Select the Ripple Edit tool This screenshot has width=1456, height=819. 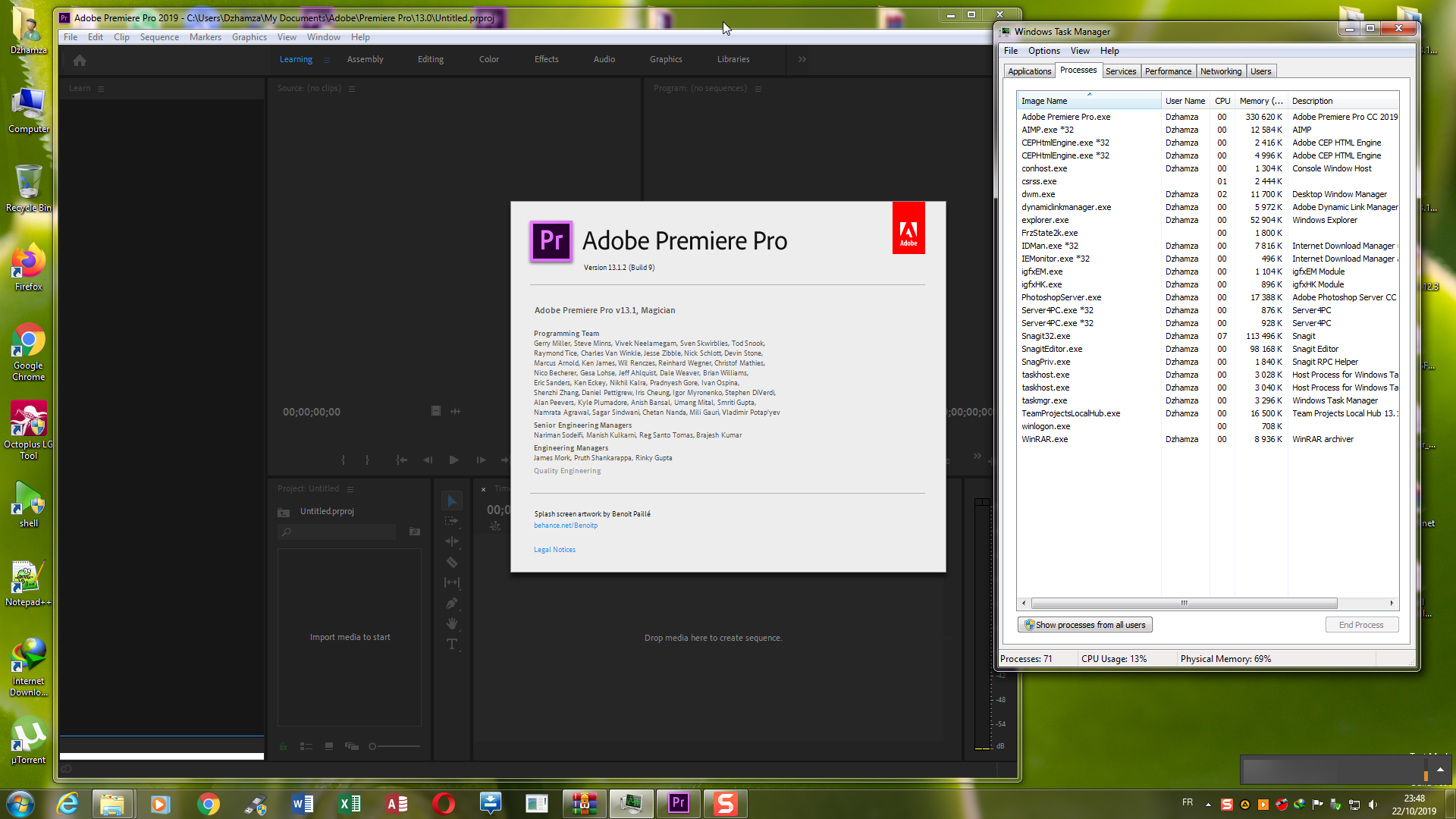tap(452, 541)
